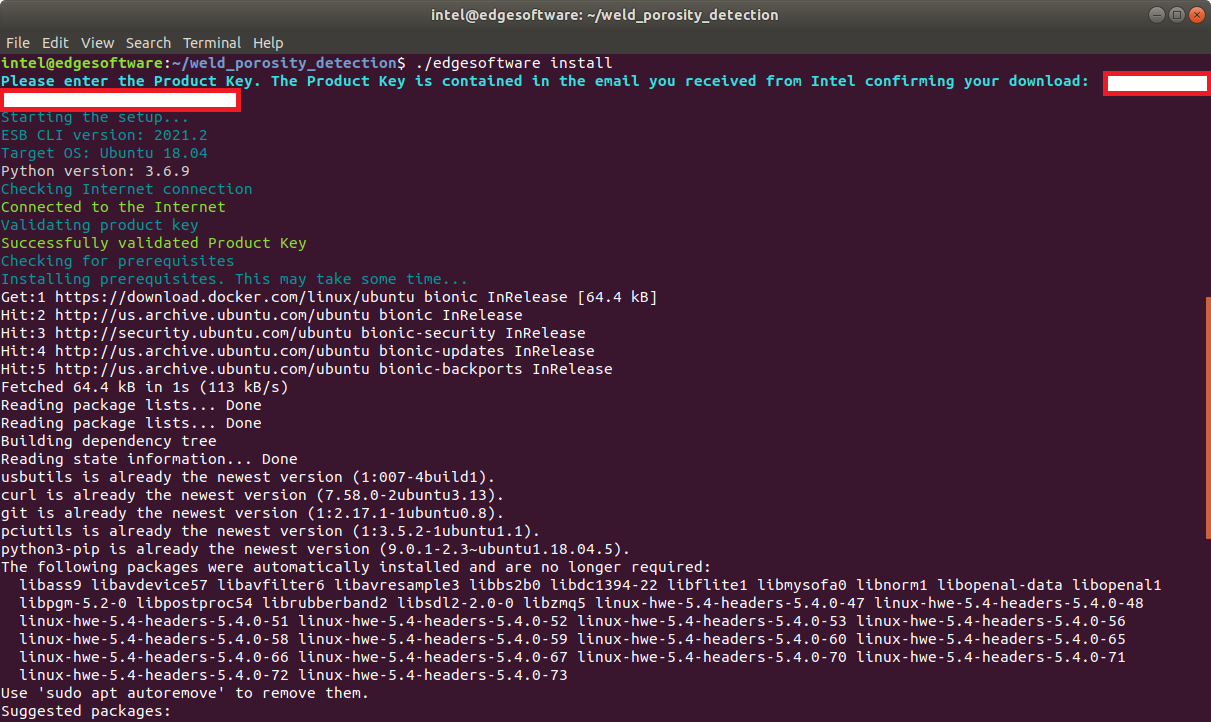Maximize the terminal window
The image size is (1211, 722).
pyautogui.click(x=1175, y=15)
